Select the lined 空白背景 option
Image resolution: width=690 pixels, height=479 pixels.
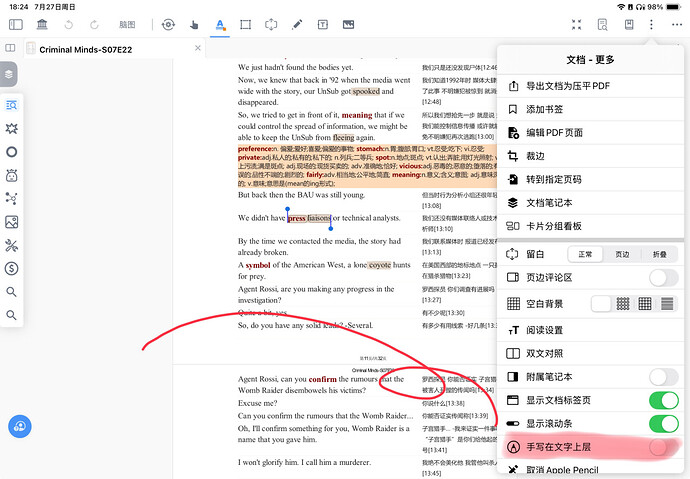click(x=667, y=303)
